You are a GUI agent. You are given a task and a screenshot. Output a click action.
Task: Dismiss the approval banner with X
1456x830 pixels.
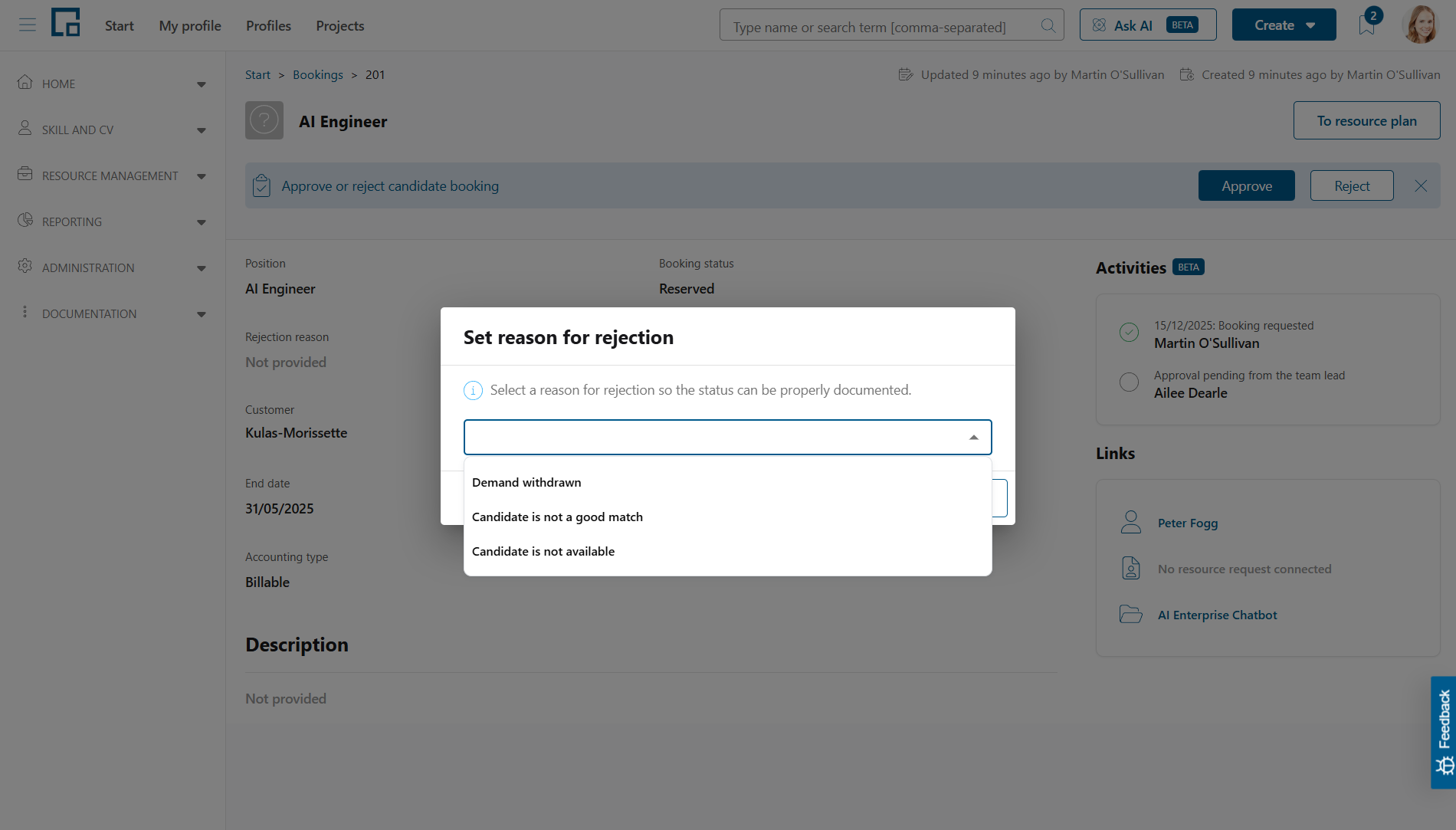coord(1421,185)
